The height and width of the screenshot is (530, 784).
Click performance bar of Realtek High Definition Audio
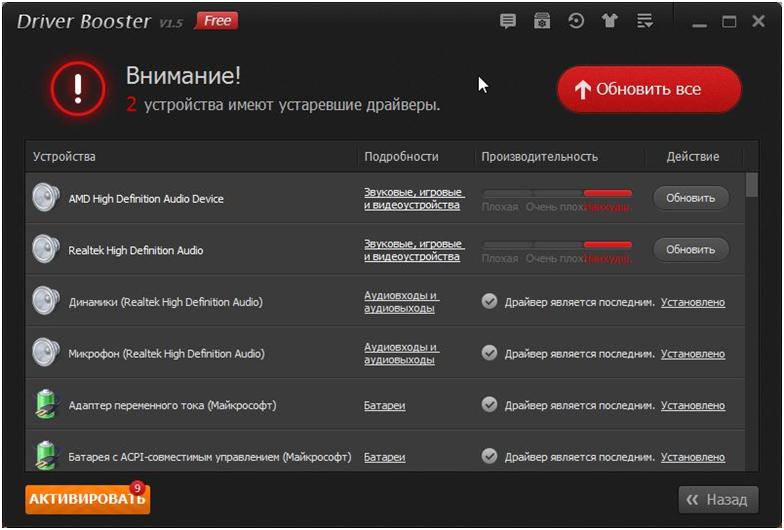coord(558,244)
